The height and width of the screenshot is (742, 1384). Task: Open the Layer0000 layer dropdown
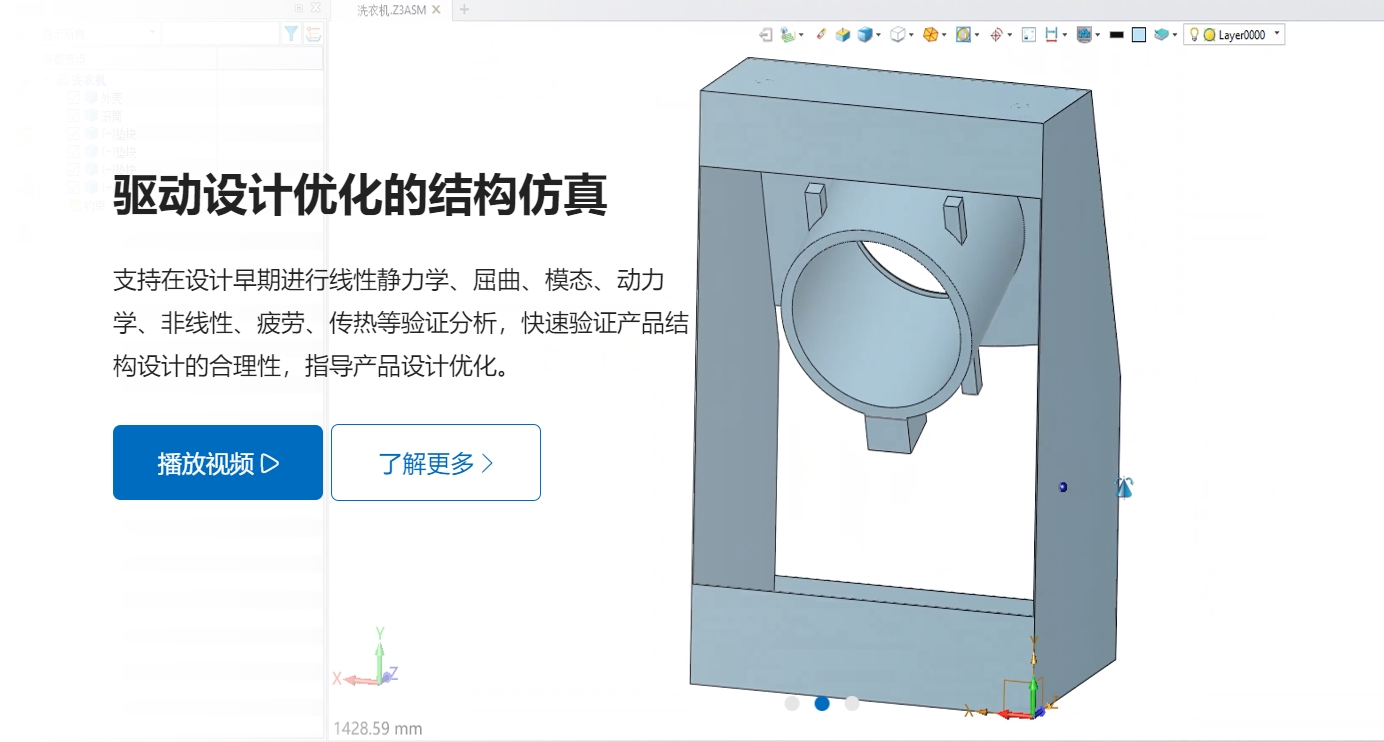point(1276,34)
